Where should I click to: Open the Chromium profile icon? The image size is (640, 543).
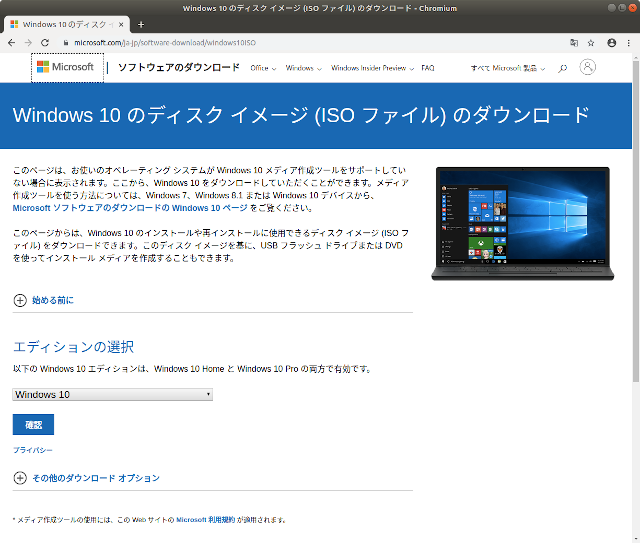click(x=611, y=43)
